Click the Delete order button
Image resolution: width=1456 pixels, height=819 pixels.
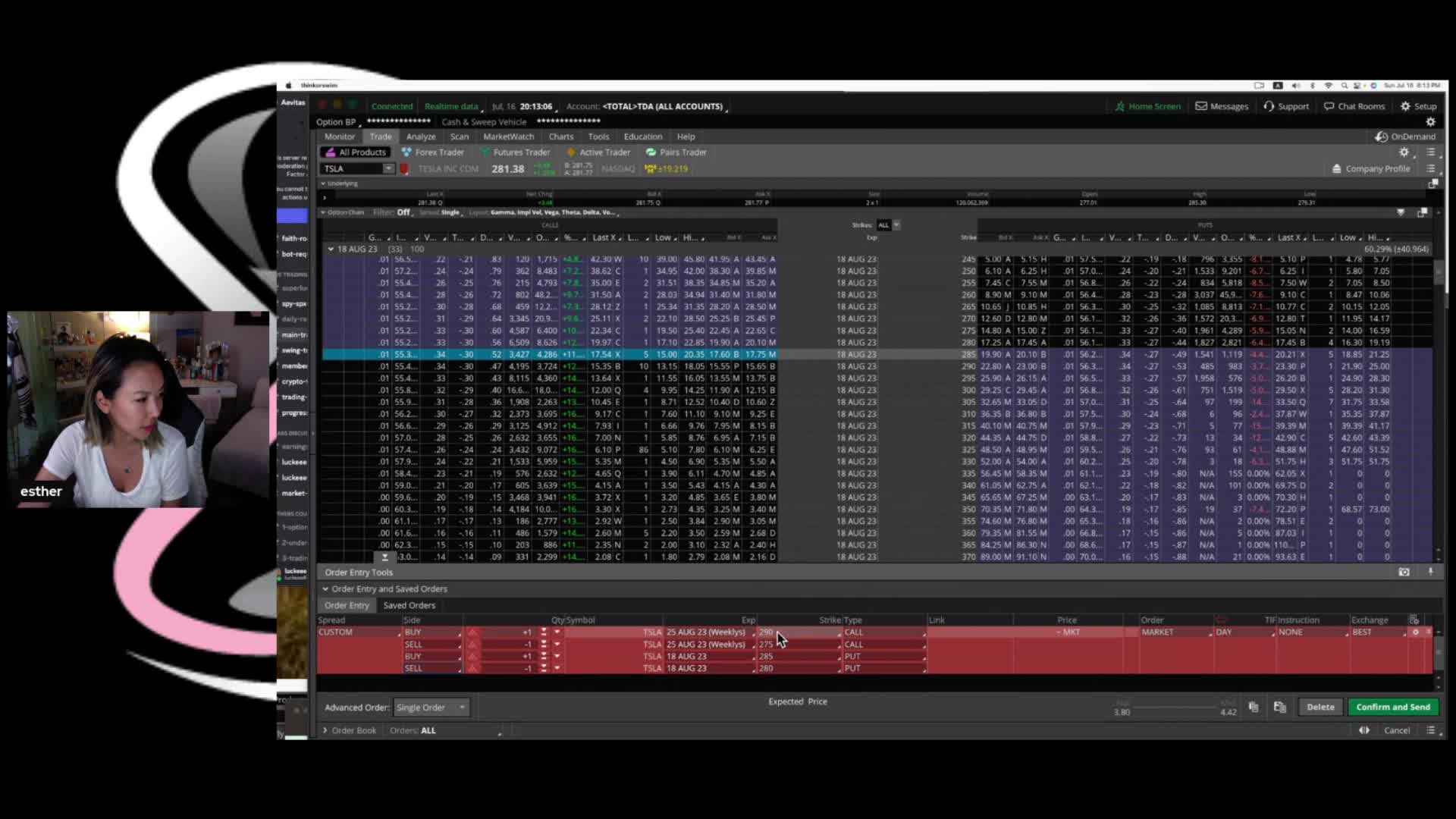click(x=1320, y=707)
